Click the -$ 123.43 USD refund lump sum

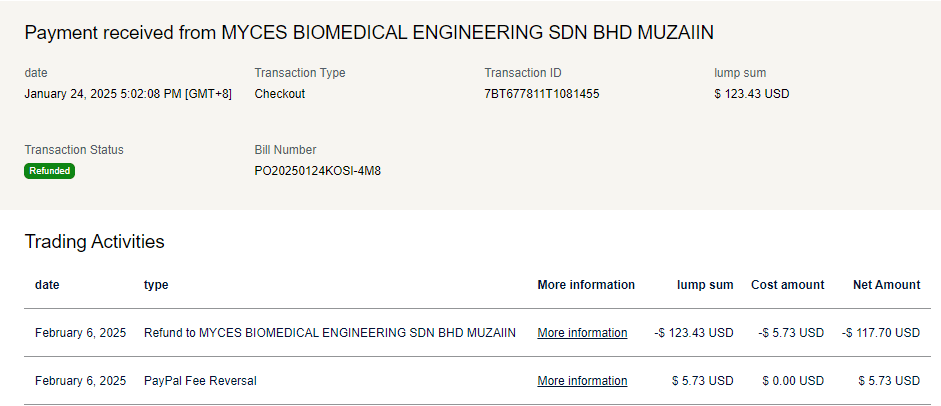[693, 333]
